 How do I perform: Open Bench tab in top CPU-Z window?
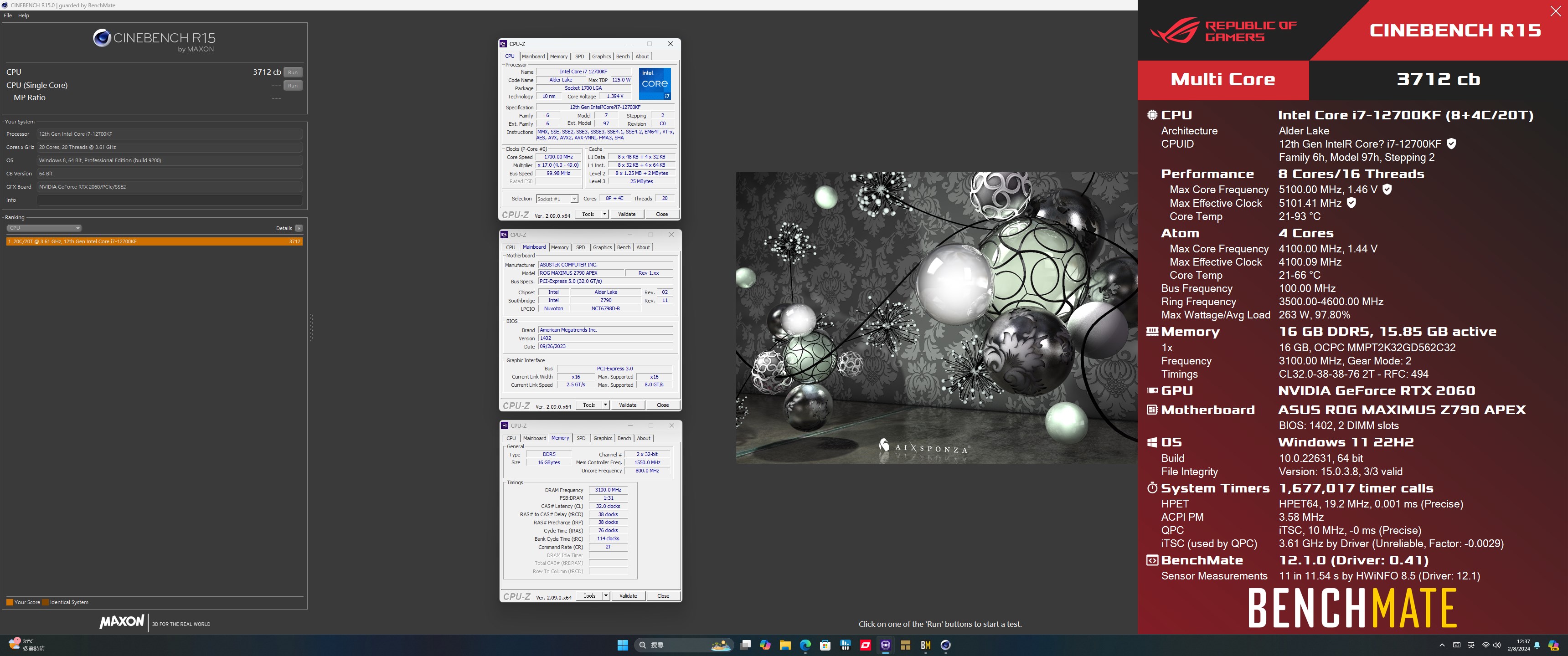point(623,56)
